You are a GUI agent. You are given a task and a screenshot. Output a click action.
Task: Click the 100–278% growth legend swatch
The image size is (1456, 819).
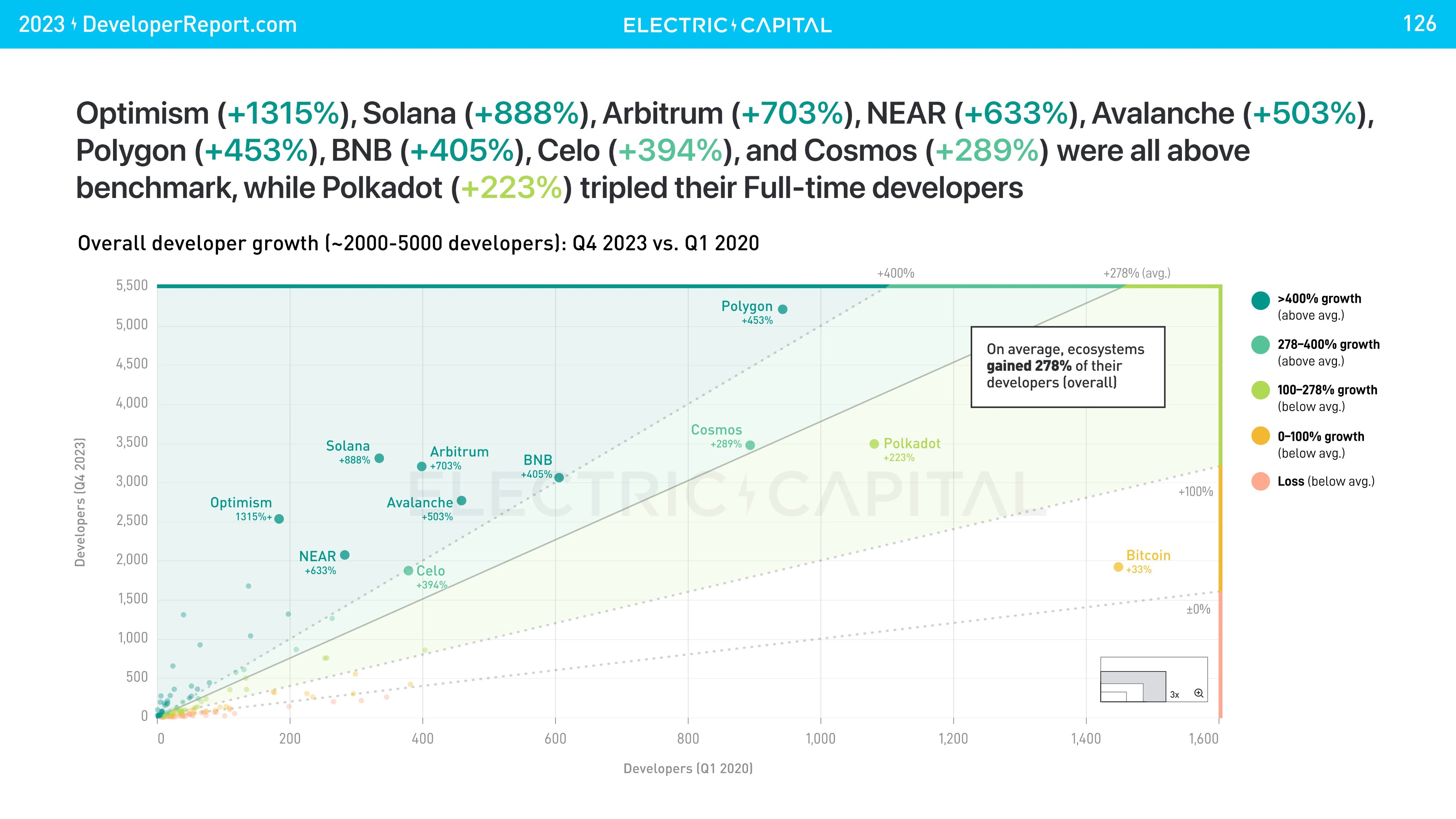coord(1260,390)
